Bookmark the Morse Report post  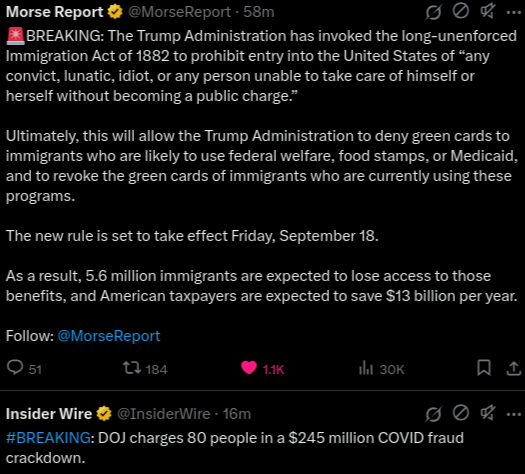[x=483, y=368]
